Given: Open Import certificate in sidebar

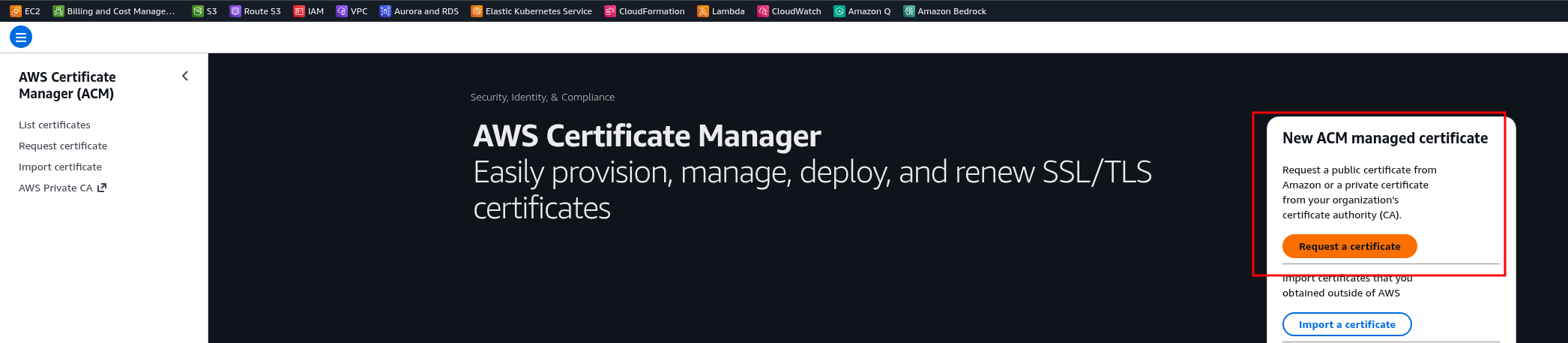Looking at the screenshot, I should (60, 167).
